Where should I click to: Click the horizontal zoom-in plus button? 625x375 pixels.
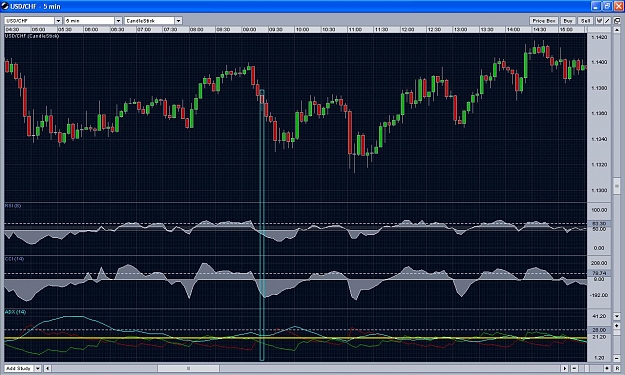pyautogui.click(x=607, y=368)
